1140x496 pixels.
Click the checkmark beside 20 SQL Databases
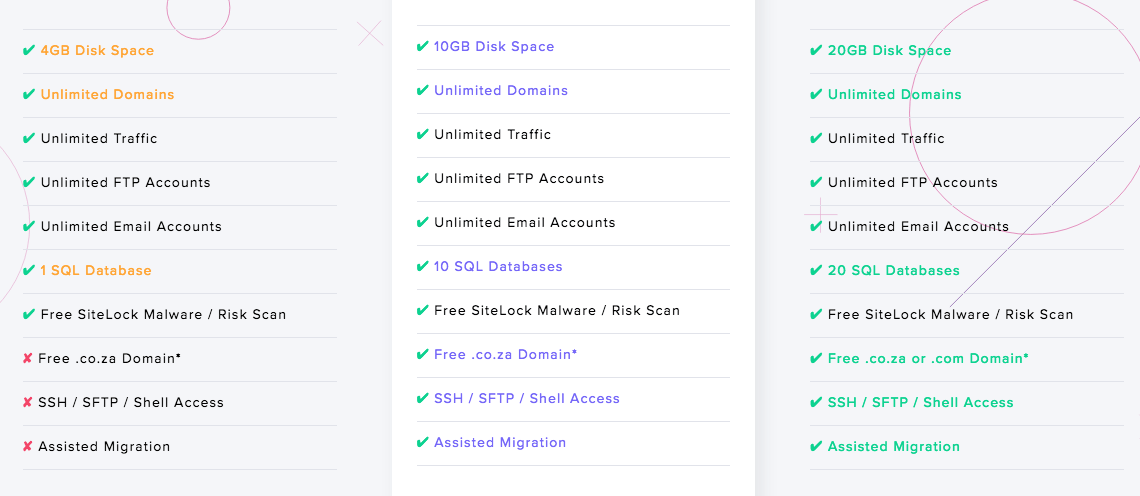[x=816, y=271]
